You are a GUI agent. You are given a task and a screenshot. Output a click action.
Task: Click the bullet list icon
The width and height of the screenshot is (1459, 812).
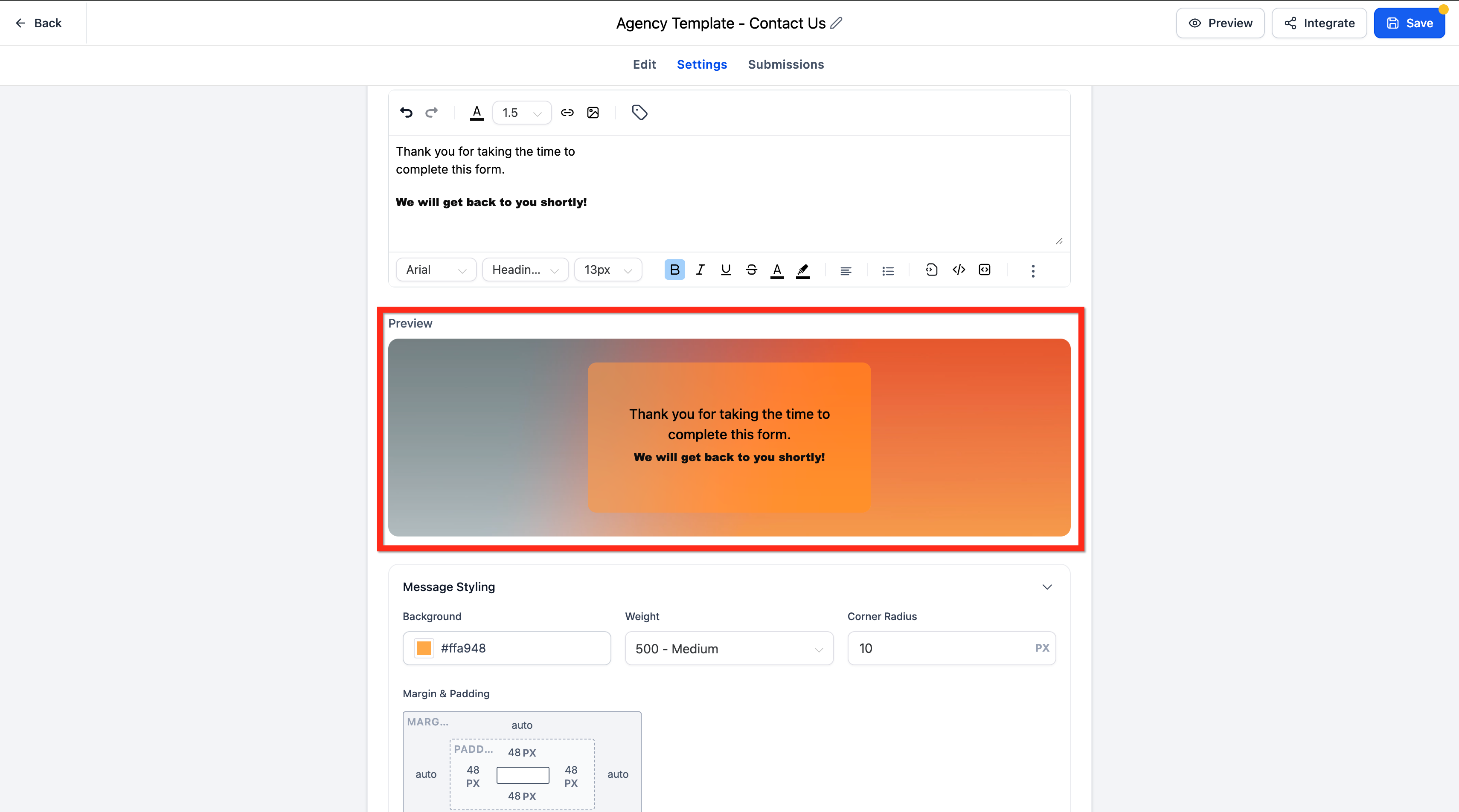887,271
